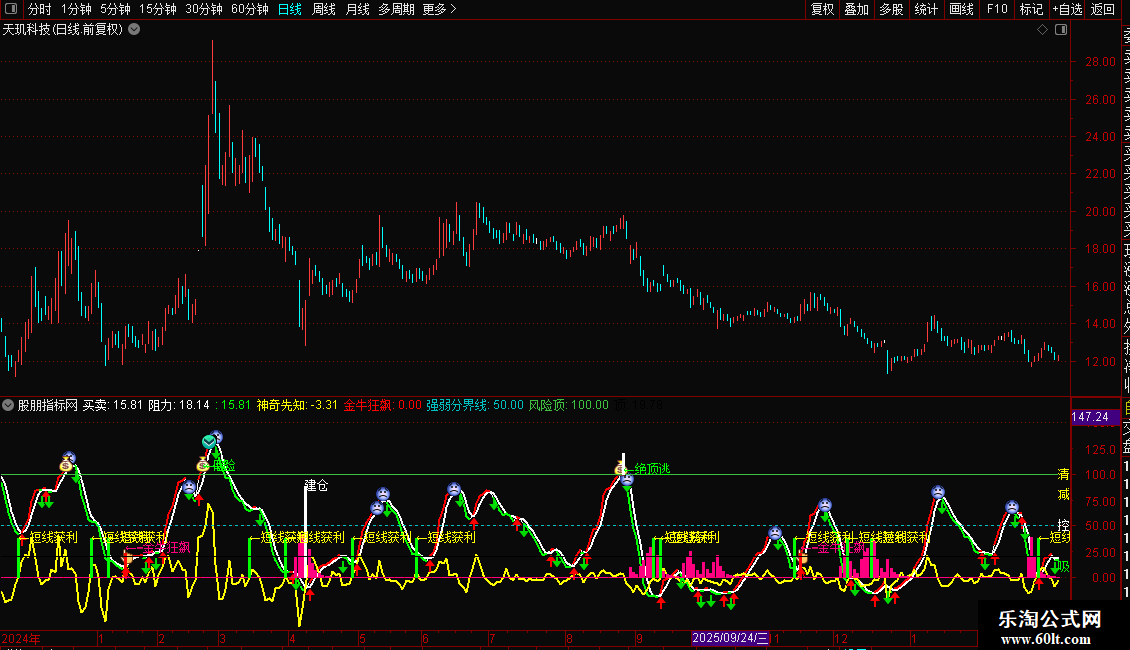Click the 标记 mark button
Image resolution: width=1130 pixels, height=650 pixels.
[x=1031, y=9]
